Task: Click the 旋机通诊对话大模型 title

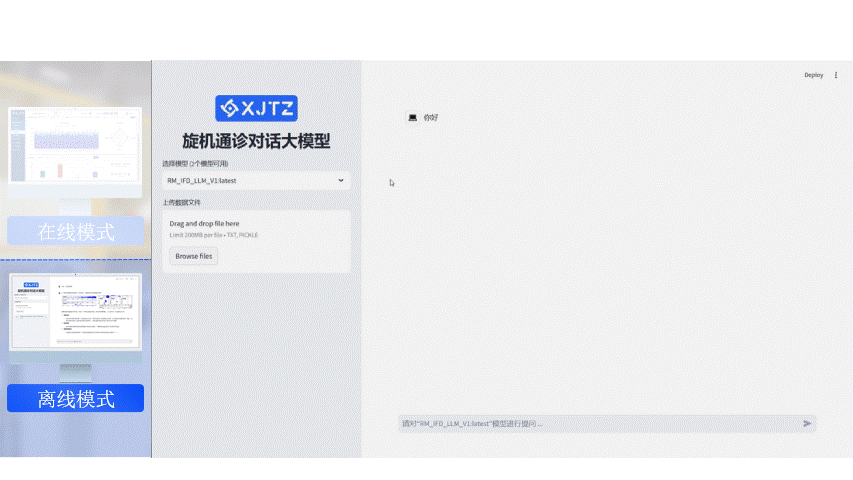Action: pos(256,141)
